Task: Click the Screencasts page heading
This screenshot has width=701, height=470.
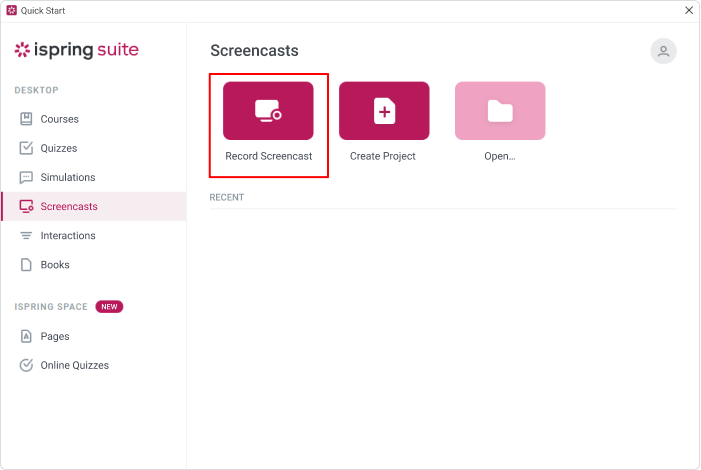Action: (x=254, y=51)
